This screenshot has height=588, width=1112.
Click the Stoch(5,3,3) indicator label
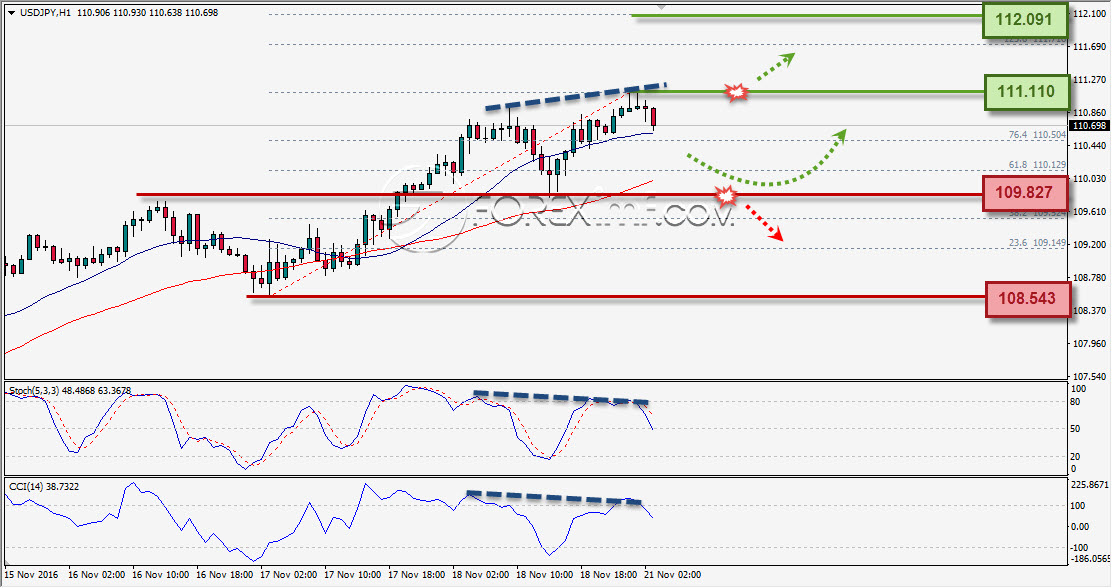70,390
